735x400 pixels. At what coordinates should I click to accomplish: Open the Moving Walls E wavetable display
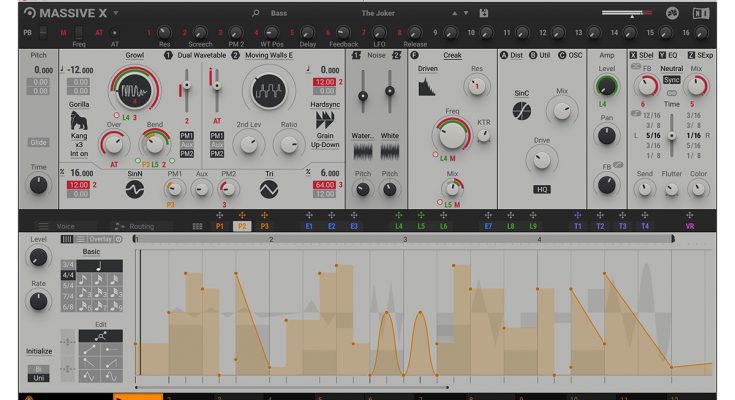click(269, 95)
